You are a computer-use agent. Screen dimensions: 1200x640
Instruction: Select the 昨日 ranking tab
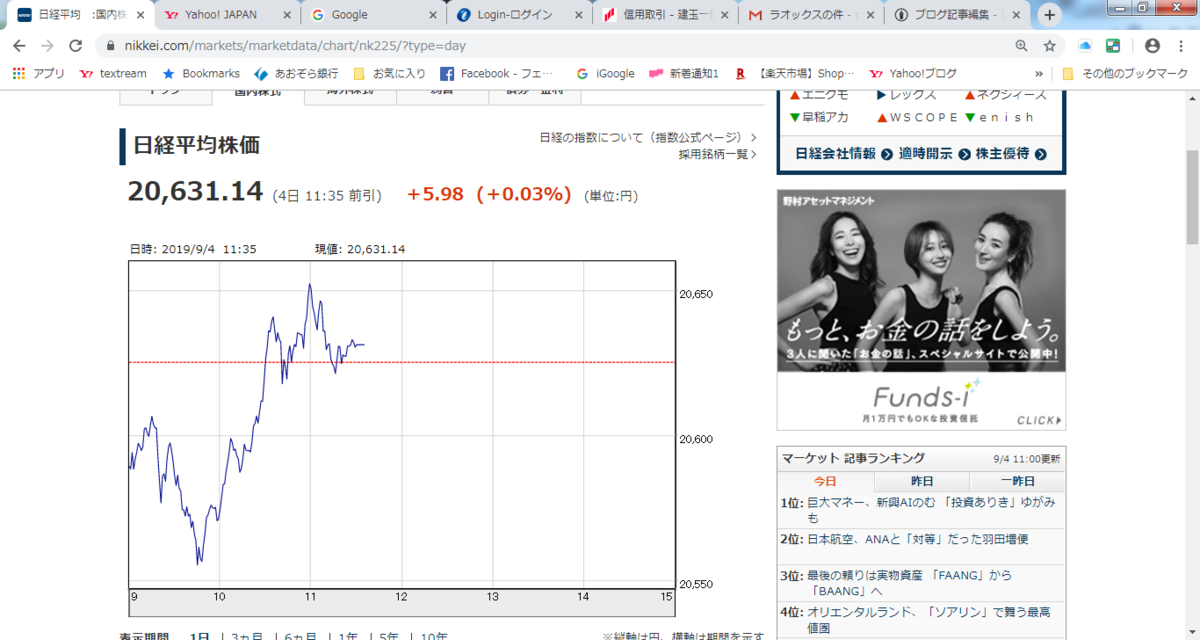(x=921, y=481)
